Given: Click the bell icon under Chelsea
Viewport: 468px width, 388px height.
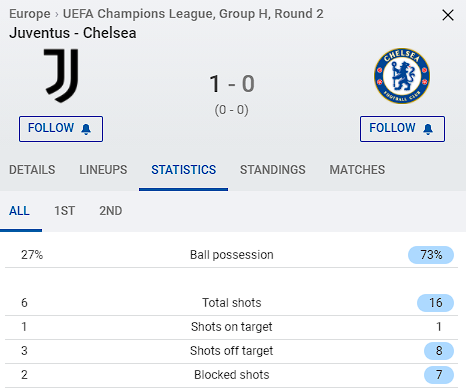Looking at the screenshot, I should pos(428,129).
